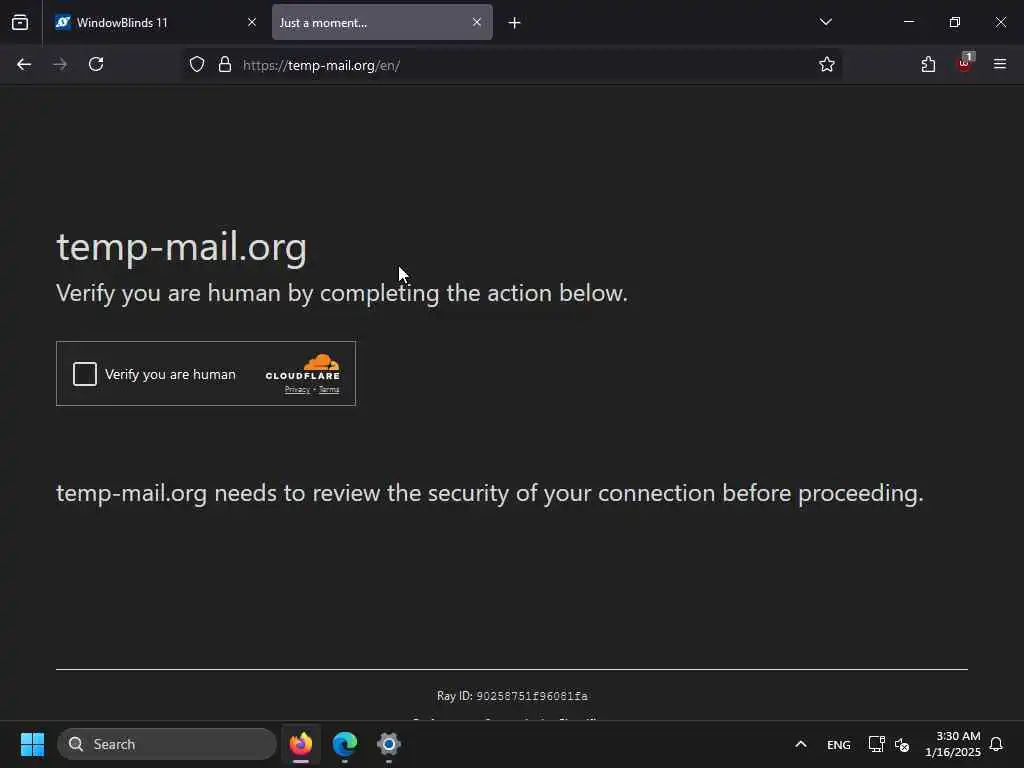Open the Windows Start menu
This screenshot has height=768, width=1024.
pyautogui.click(x=32, y=744)
